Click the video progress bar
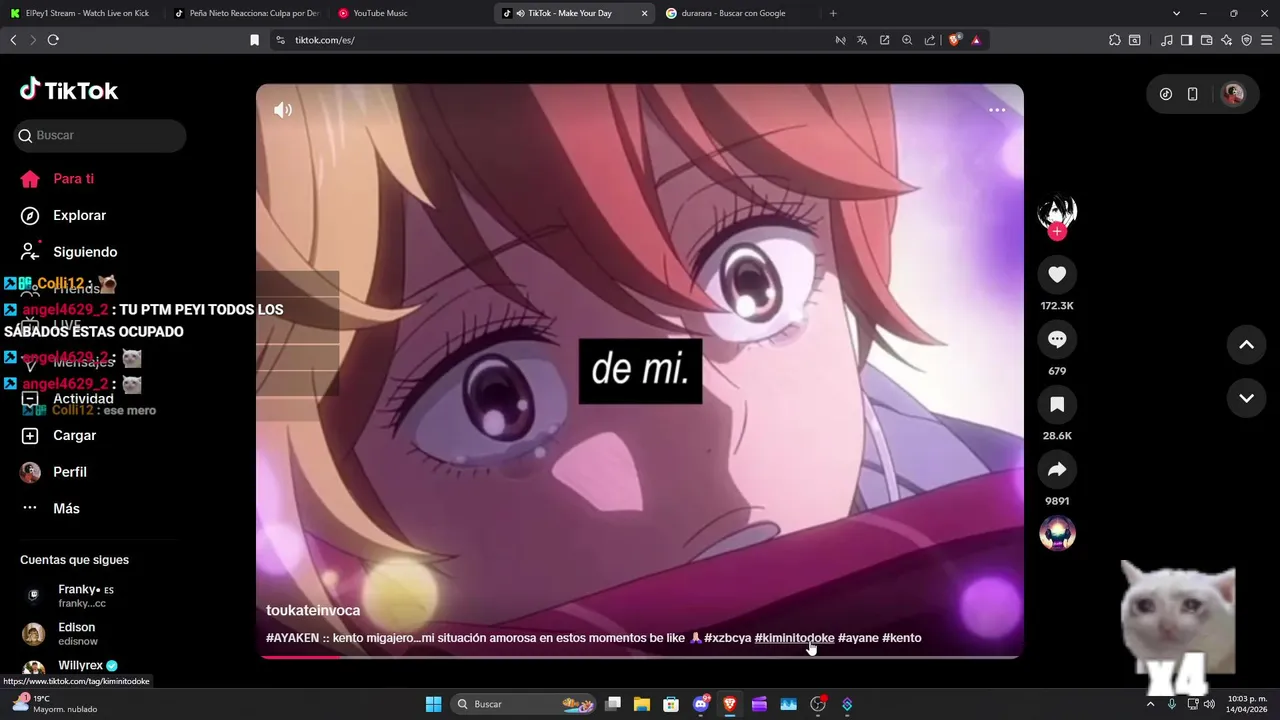 click(x=640, y=657)
